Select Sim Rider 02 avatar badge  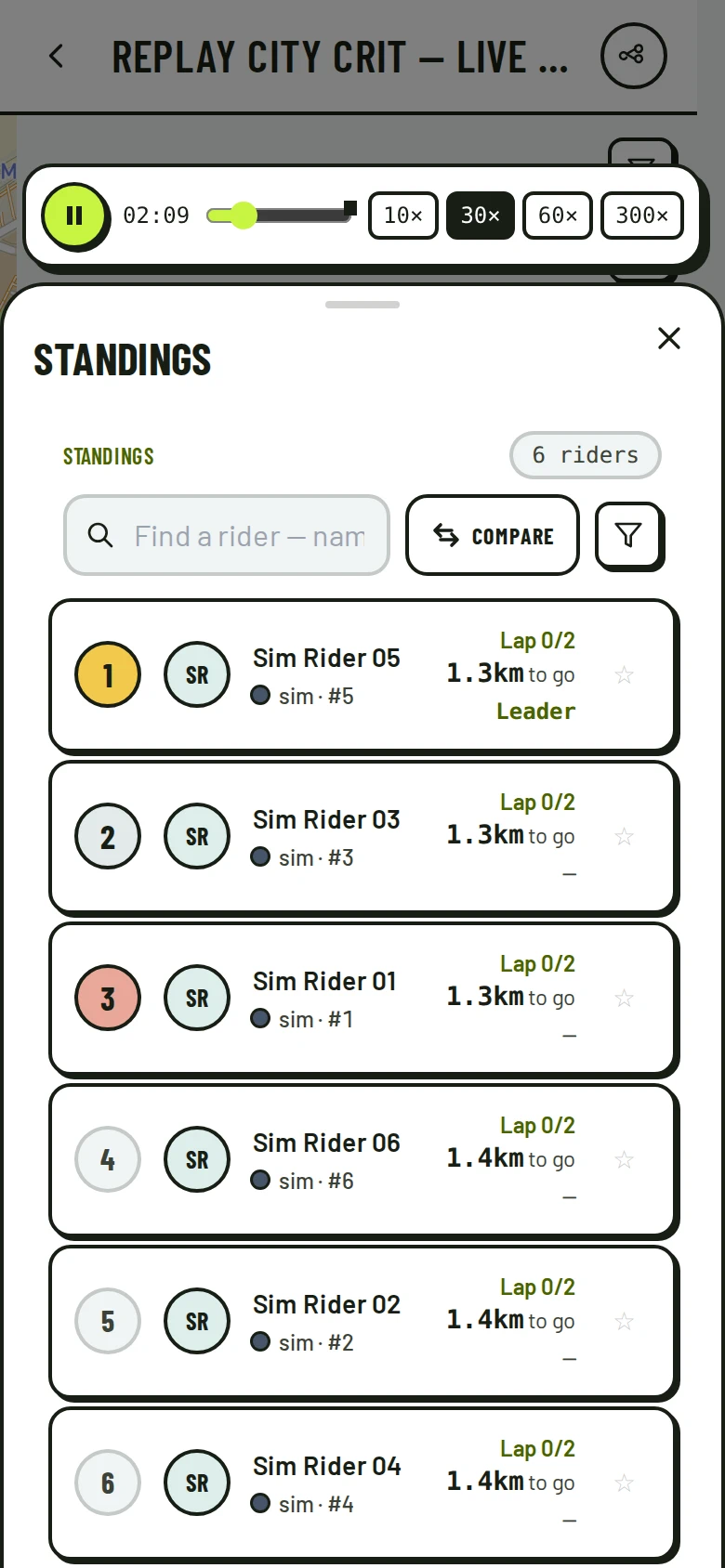tap(197, 1322)
